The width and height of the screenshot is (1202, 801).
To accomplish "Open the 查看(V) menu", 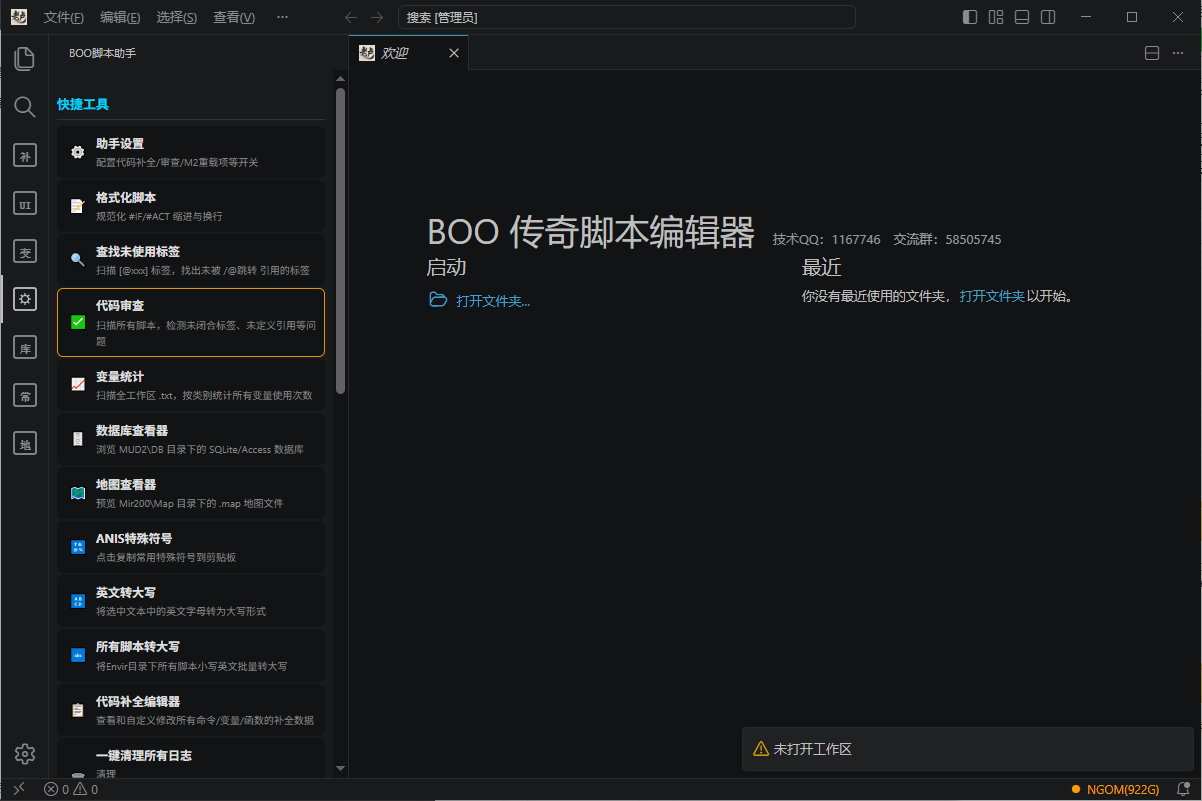I will click(234, 17).
